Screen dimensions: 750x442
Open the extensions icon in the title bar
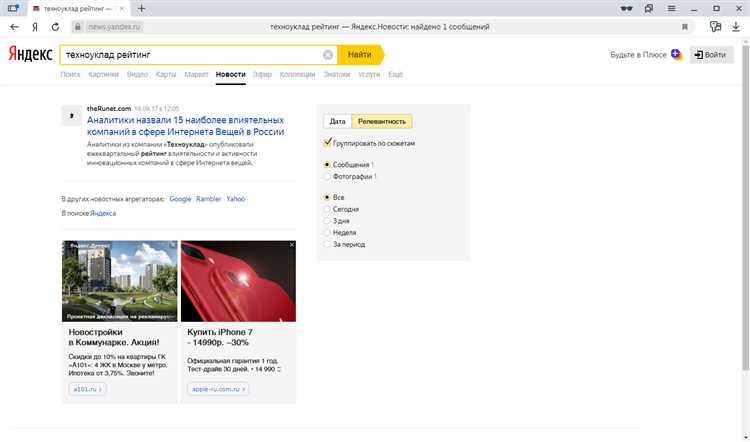point(649,8)
